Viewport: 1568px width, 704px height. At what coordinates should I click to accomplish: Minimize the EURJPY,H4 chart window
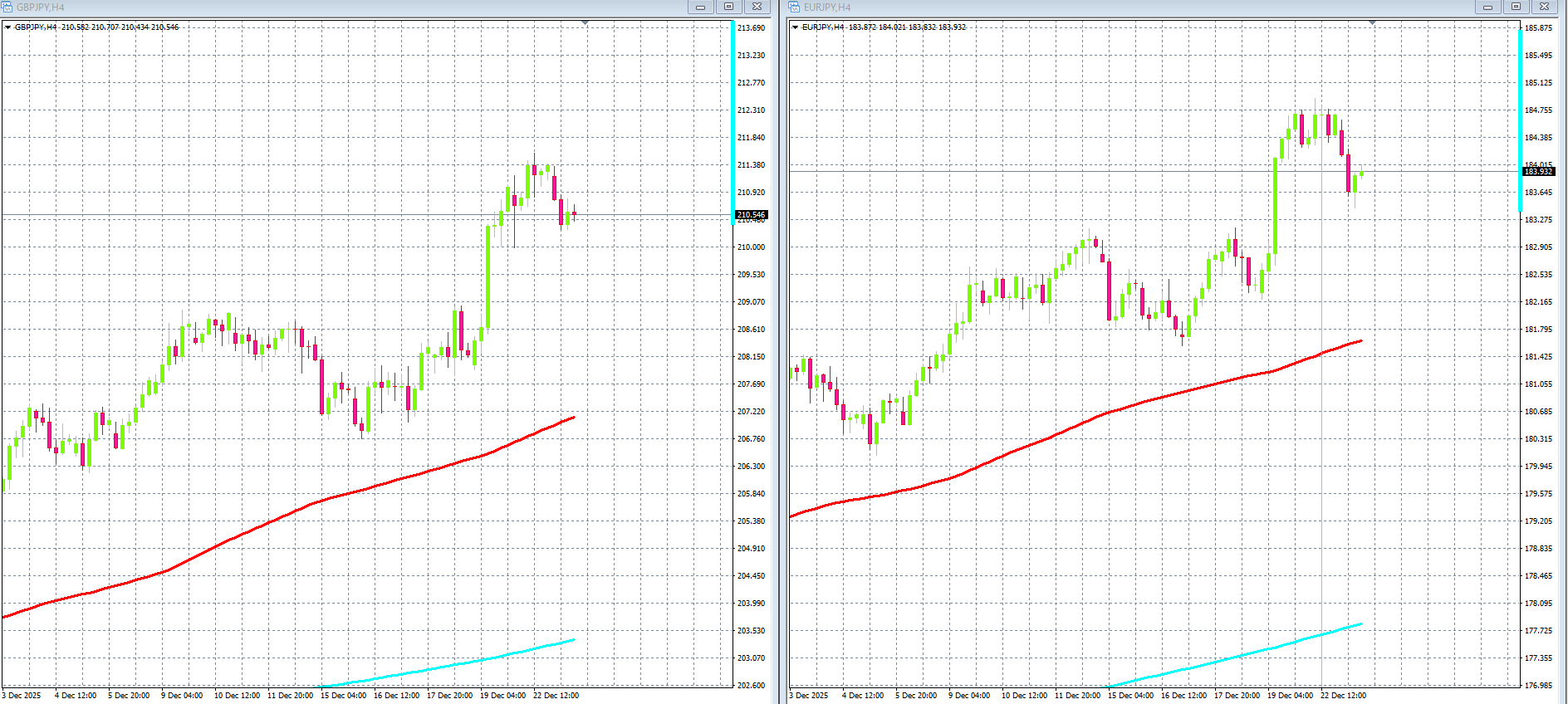(x=1487, y=7)
